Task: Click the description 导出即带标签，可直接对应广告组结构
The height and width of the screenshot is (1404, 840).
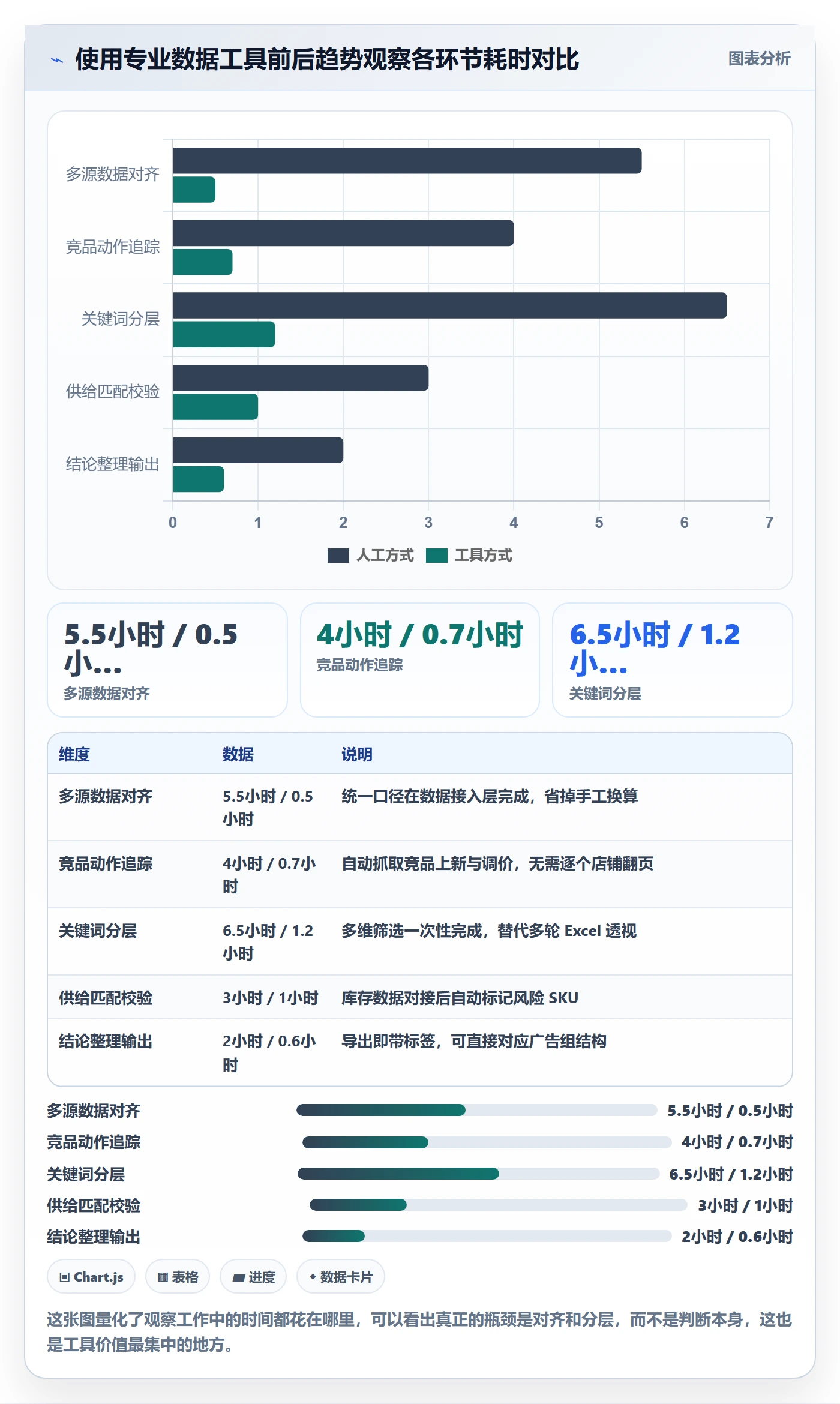Action: tap(474, 1041)
